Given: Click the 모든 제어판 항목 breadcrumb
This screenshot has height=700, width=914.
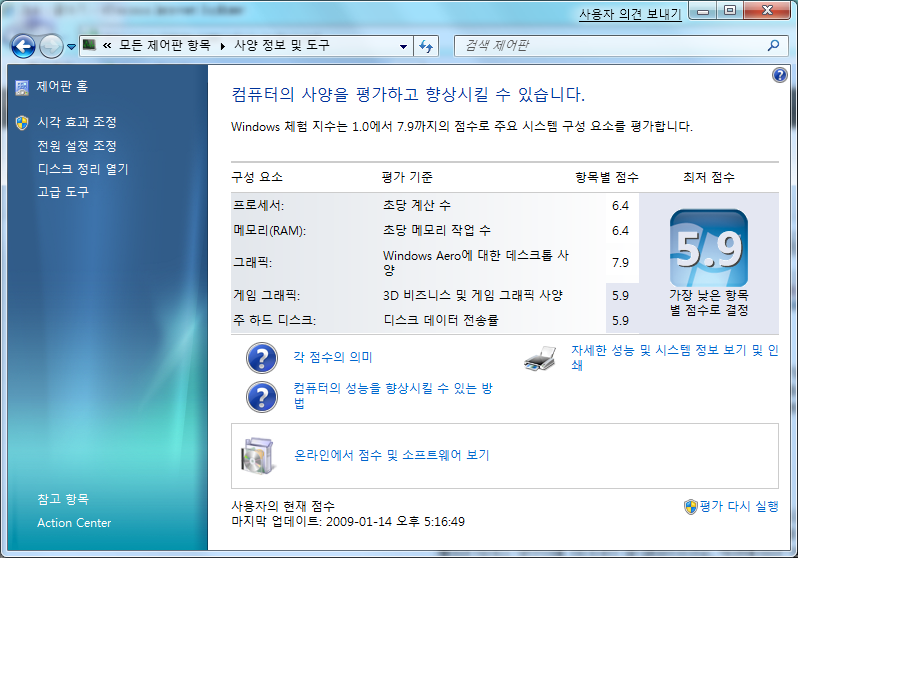Looking at the screenshot, I should pyautogui.click(x=164, y=45).
